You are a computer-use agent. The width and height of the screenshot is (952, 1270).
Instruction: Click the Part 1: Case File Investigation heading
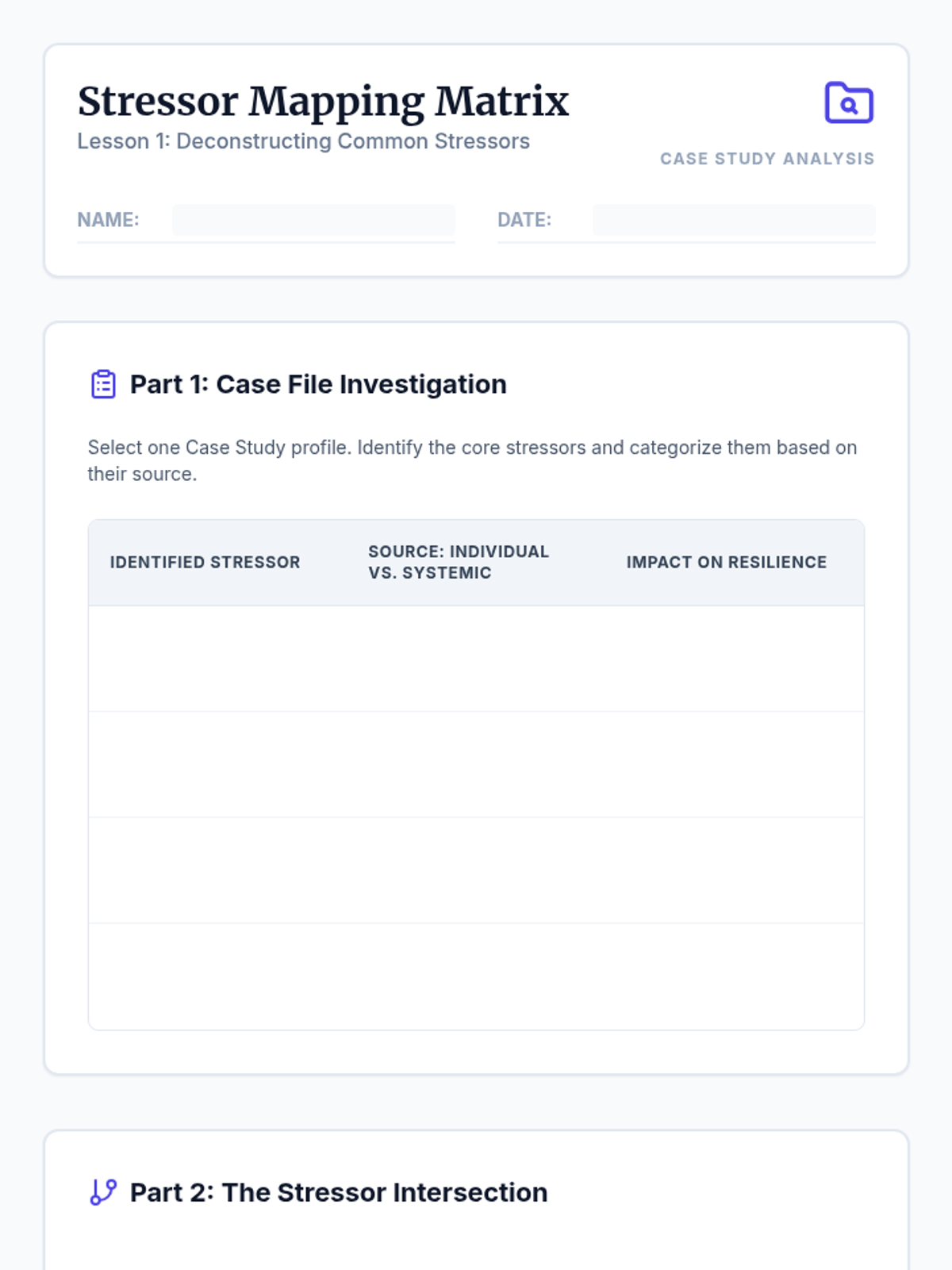[x=317, y=384]
